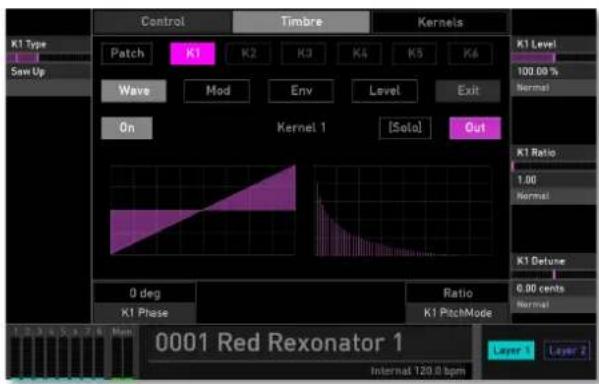599x384 pixels.
Task: Select kernel K4
Action: [x=359, y=53]
